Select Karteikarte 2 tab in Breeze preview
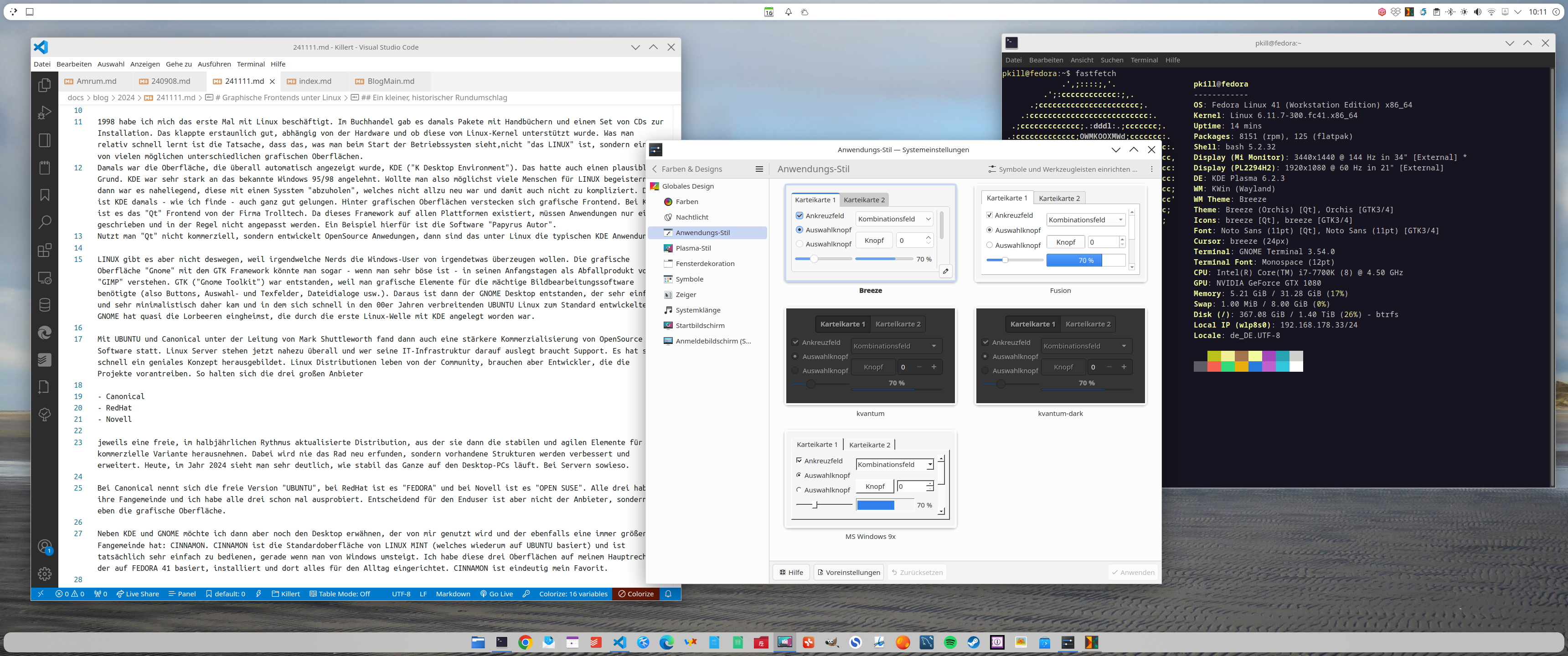Viewport: 1568px width, 656px height. pyautogui.click(x=864, y=200)
